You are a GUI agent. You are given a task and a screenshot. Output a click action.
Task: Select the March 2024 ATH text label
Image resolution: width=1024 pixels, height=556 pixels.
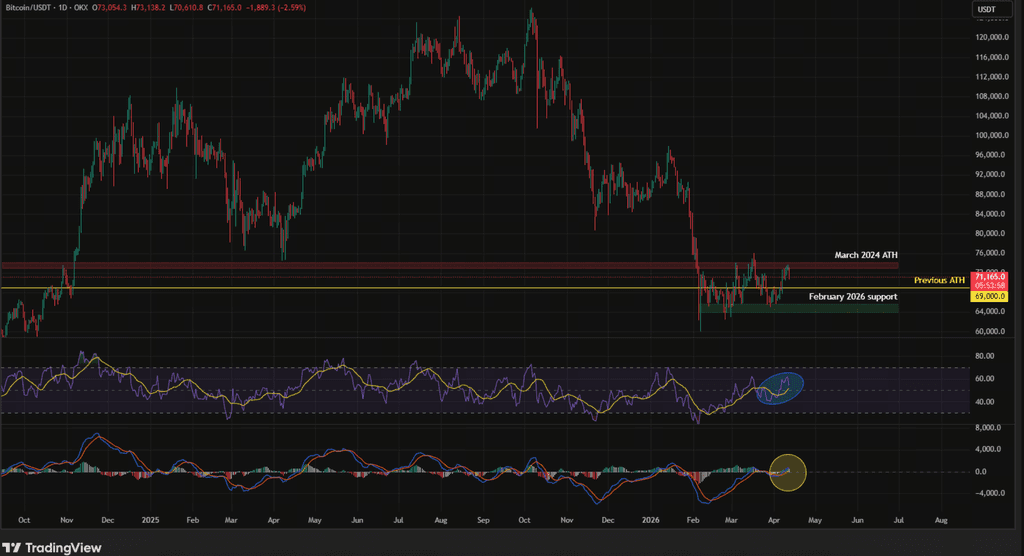tap(866, 255)
